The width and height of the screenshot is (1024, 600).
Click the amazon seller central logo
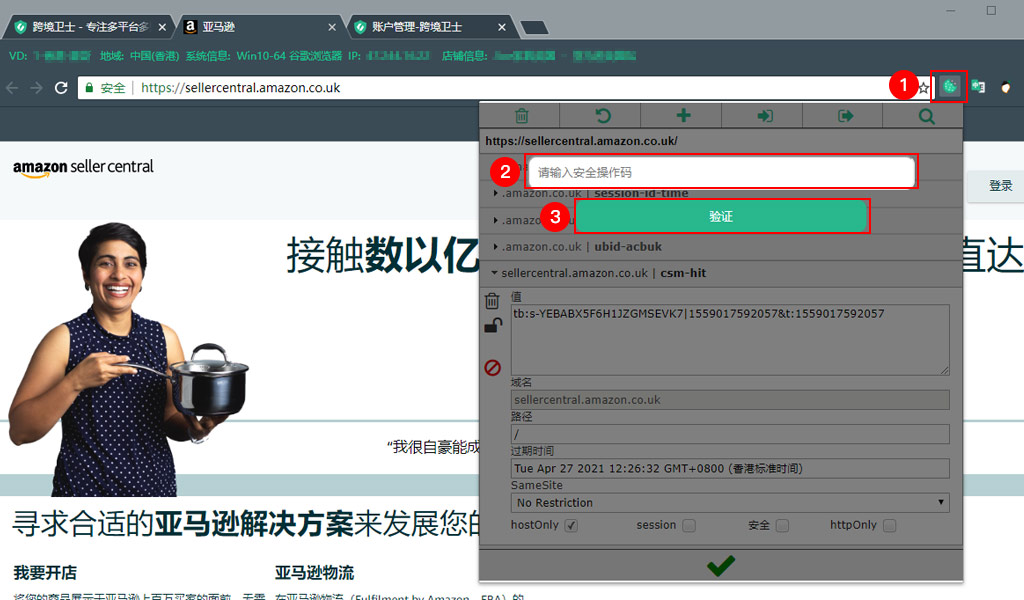[x=83, y=168]
